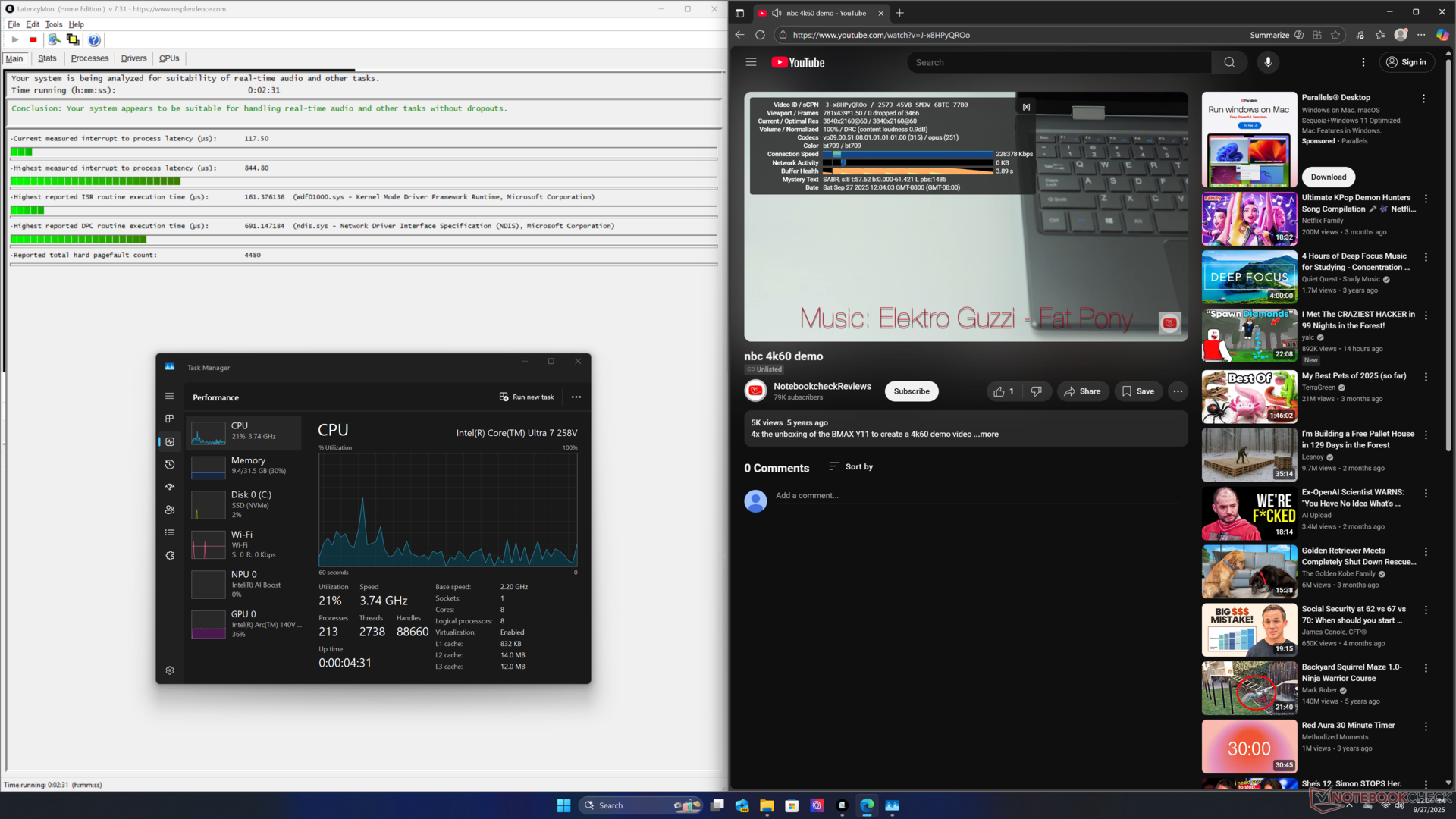
Task: Open Task Manager App history page icon
Action: click(x=170, y=464)
